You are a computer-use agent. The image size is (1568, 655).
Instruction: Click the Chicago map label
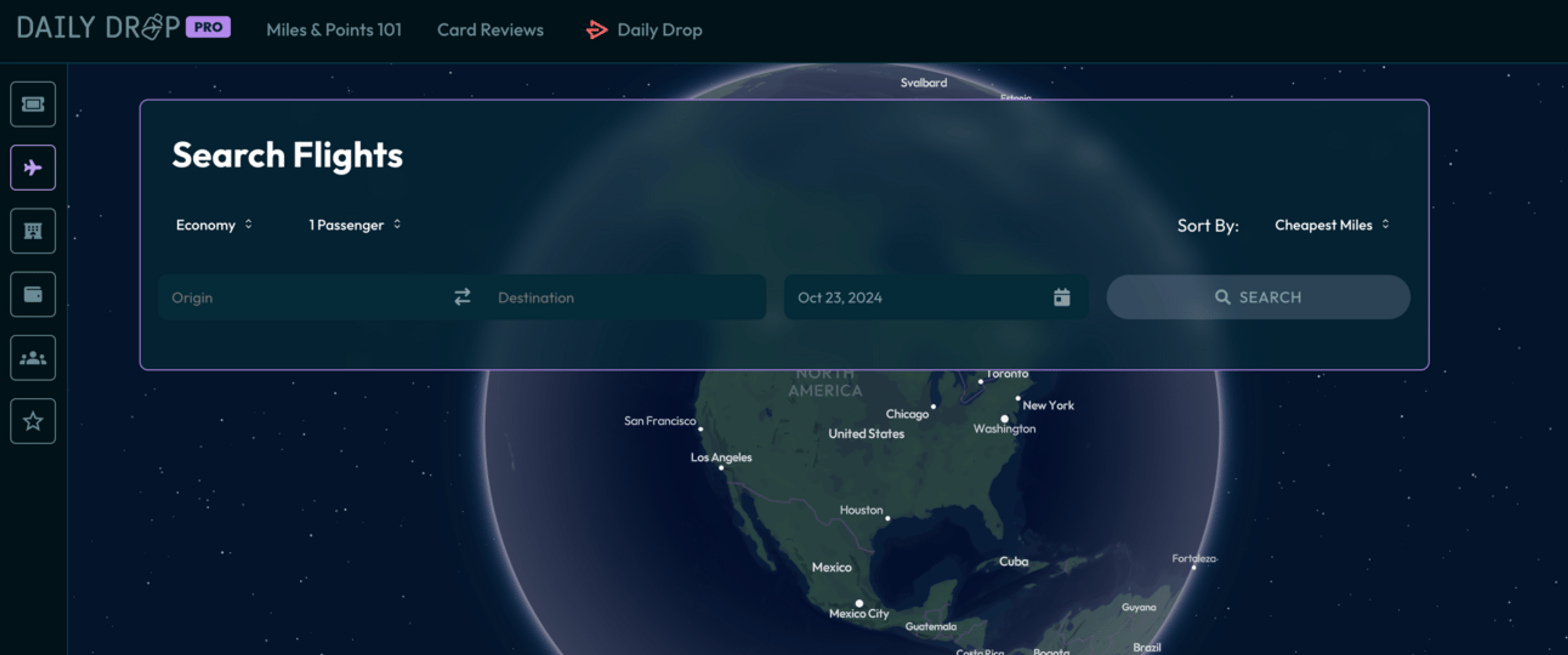pos(907,414)
